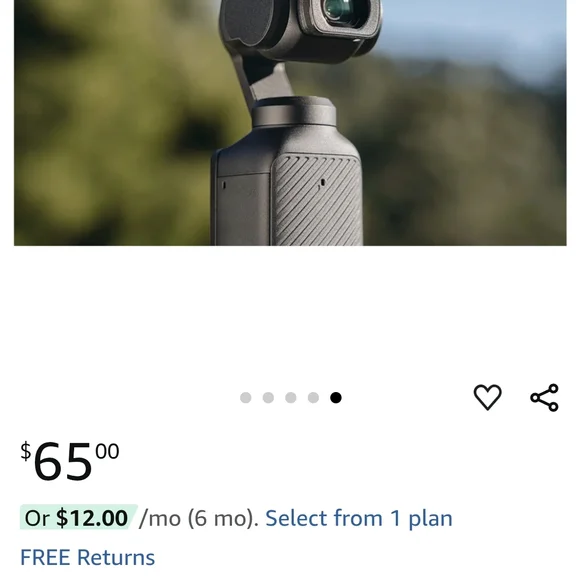Open the pocket gimbal camera product photo
This screenshot has height=580, width=580.
(290, 122)
